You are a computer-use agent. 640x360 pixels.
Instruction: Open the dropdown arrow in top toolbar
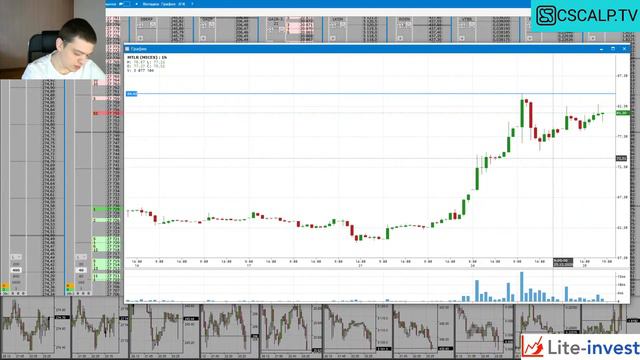pyautogui.click(x=136, y=4)
